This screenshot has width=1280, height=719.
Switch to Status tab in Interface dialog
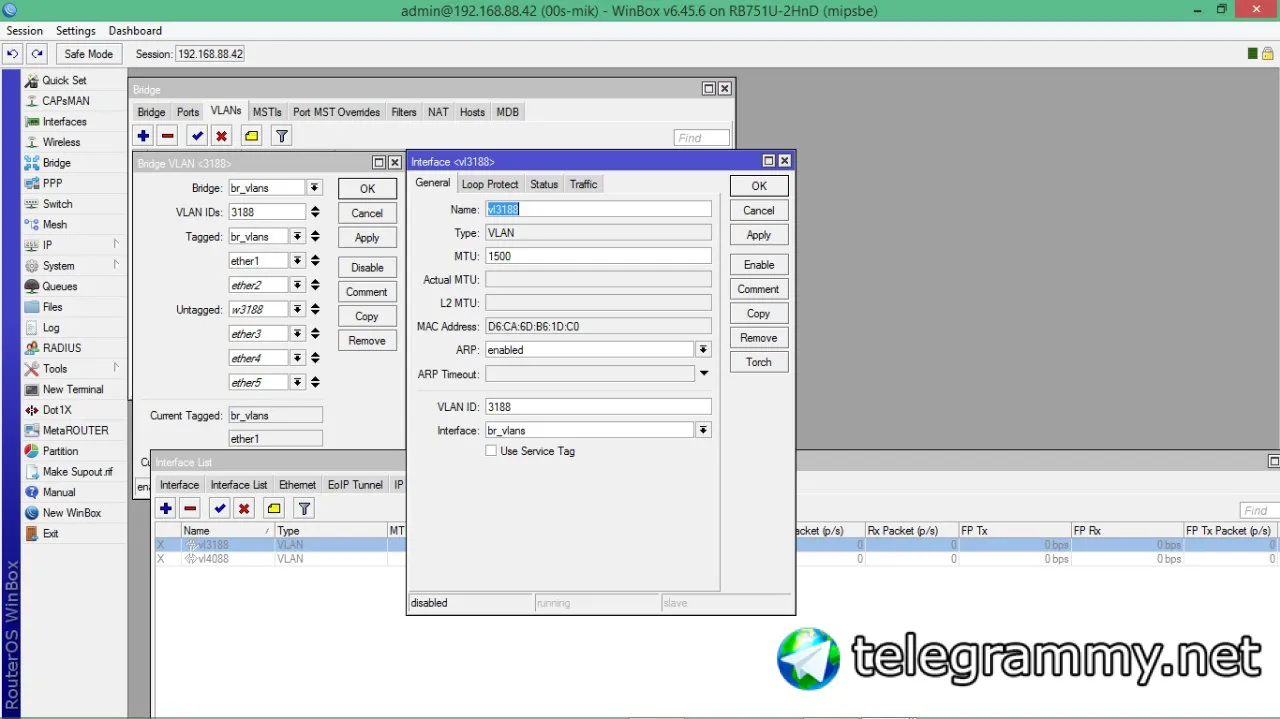pos(544,184)
